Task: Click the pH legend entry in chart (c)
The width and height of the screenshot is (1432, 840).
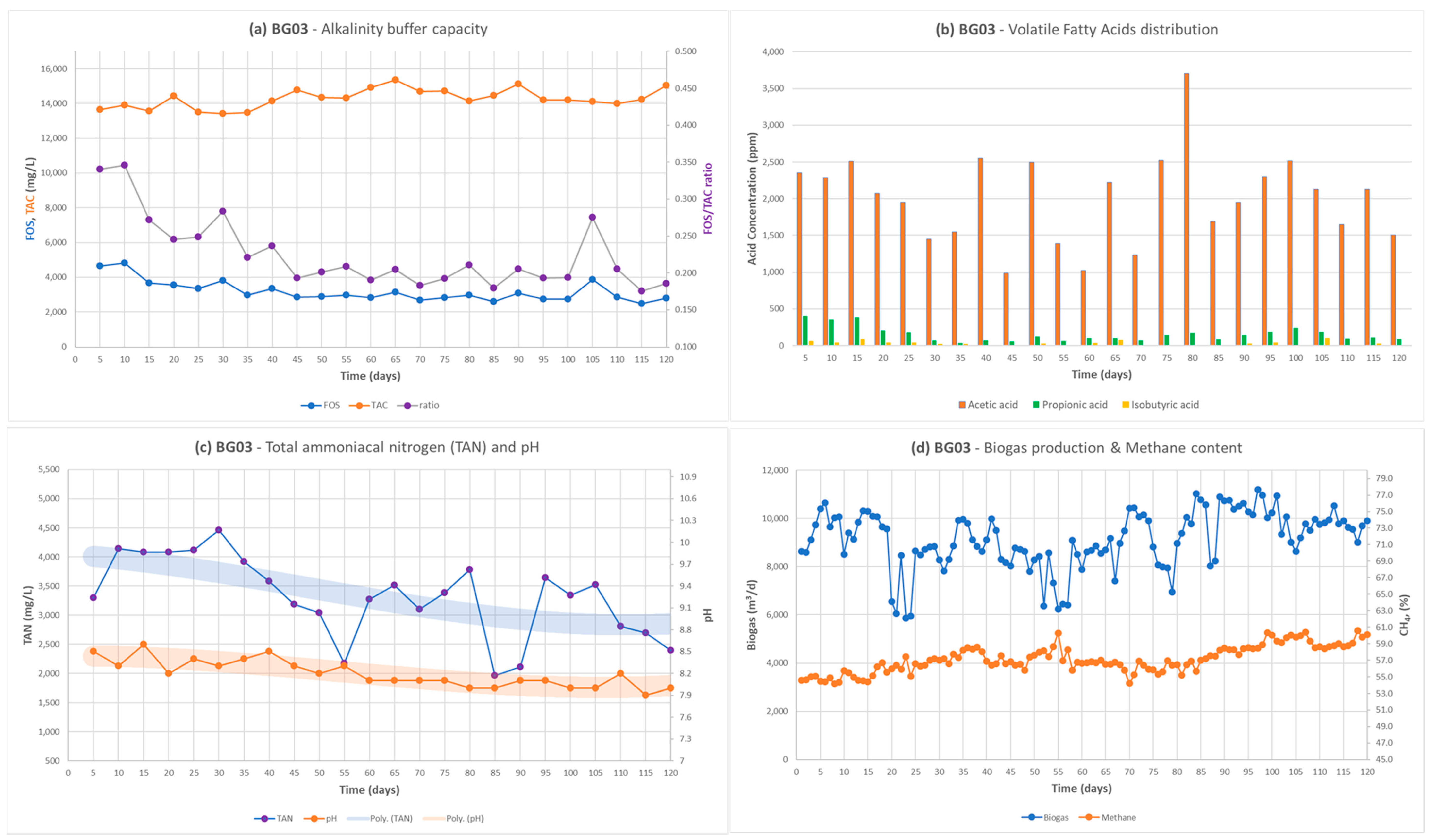Action: click(x=331, y=818)
